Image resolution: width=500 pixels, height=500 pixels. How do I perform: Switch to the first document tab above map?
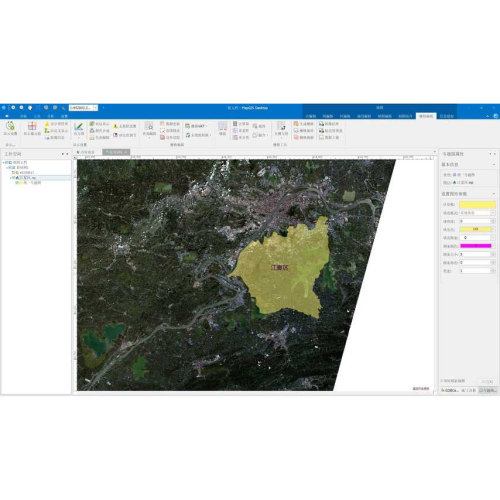click(x=86, y=152)
